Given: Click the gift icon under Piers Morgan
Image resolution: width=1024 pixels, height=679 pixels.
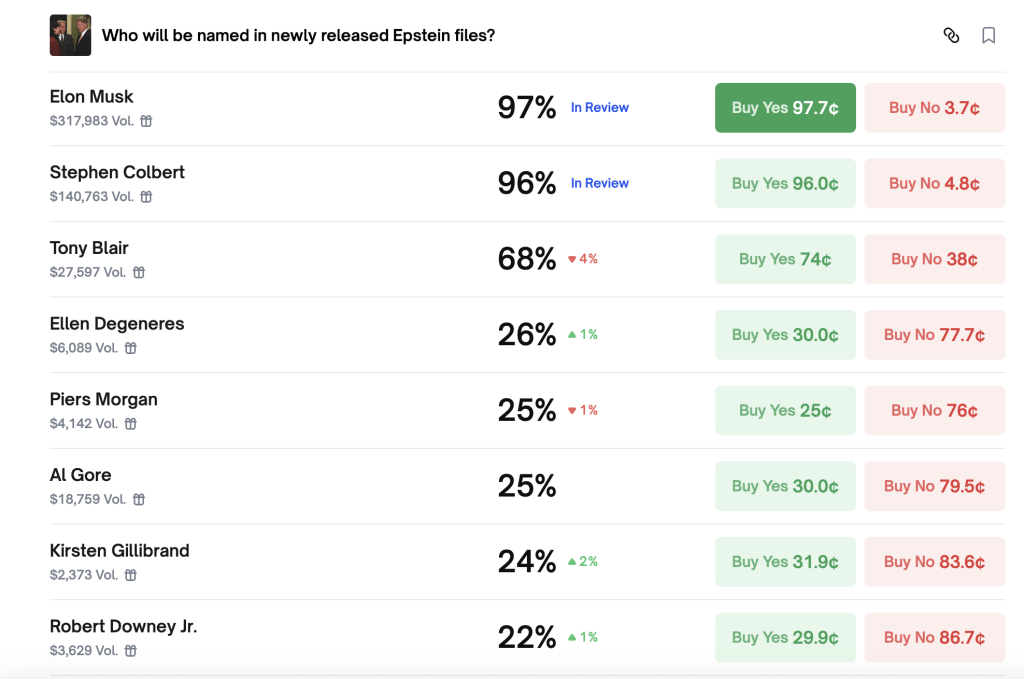Looking at the screenshot, I should click(x=131, y=424).
